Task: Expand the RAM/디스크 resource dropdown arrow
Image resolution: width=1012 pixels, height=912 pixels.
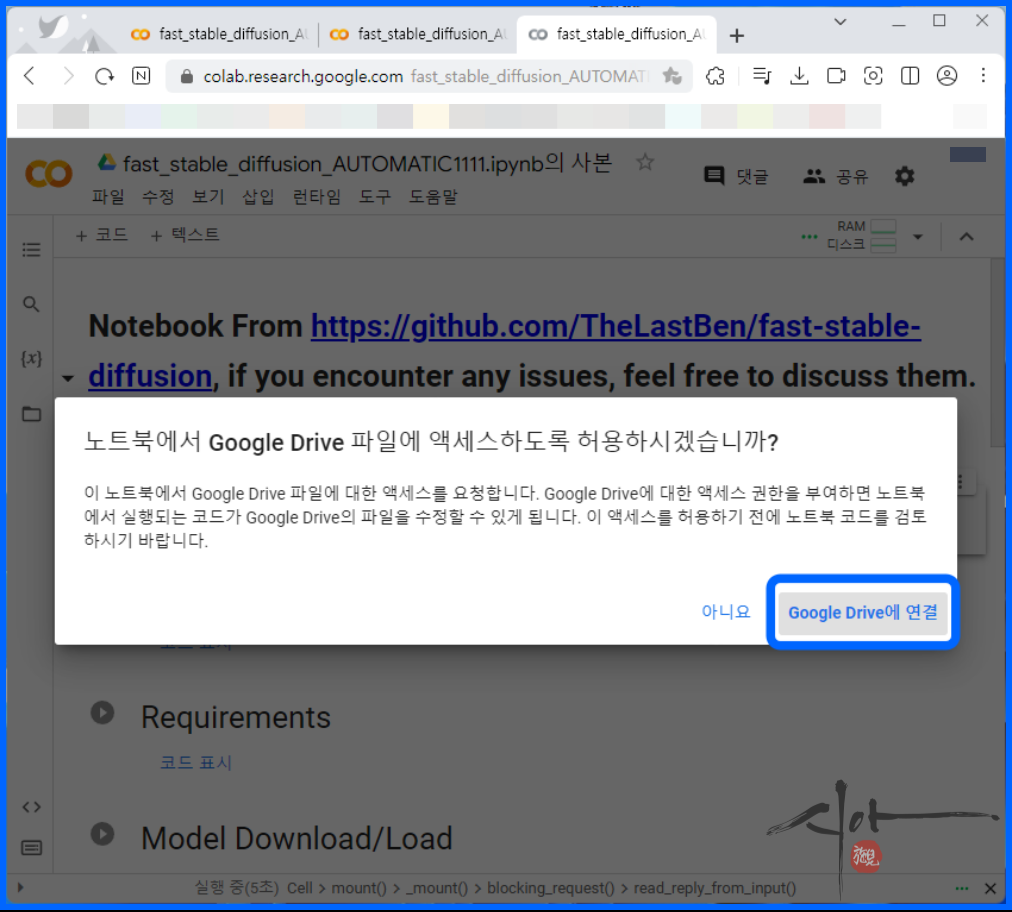Action: pos(918,237)
